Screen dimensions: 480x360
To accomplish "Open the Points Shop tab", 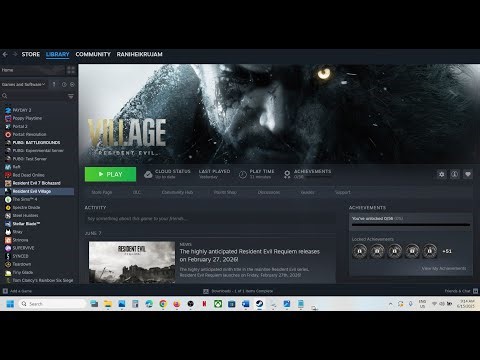I will click(225, 192).
